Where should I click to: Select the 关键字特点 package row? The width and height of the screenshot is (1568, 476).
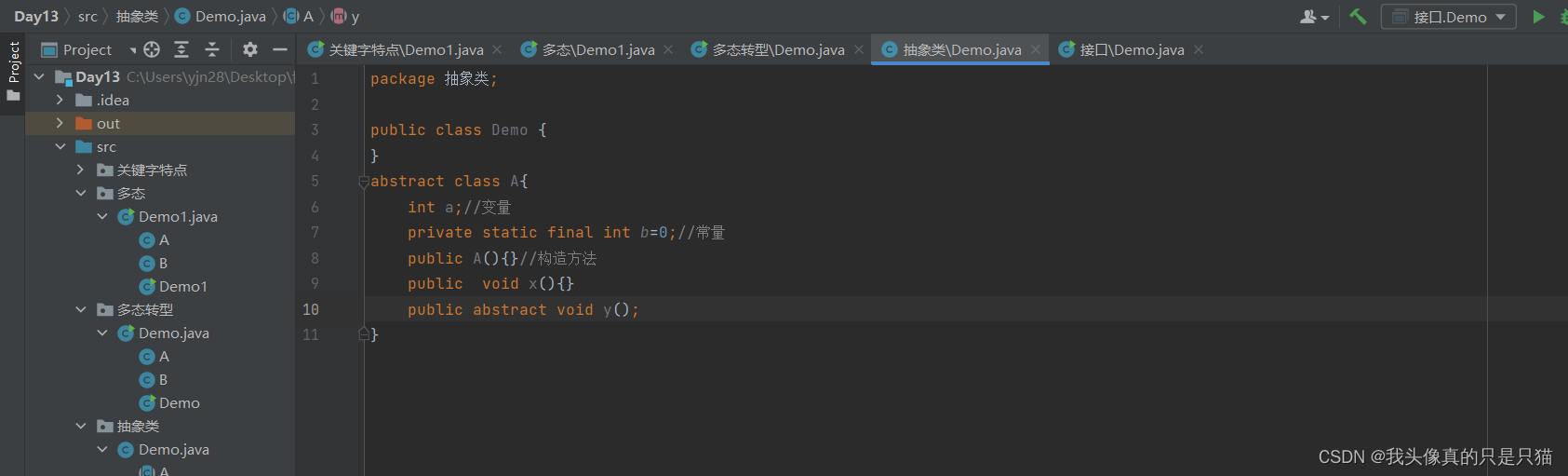tap(160, 170)
